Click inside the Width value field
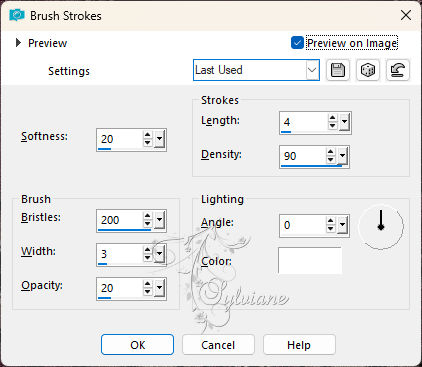422x367 pixels. click(x=119, y=254)
